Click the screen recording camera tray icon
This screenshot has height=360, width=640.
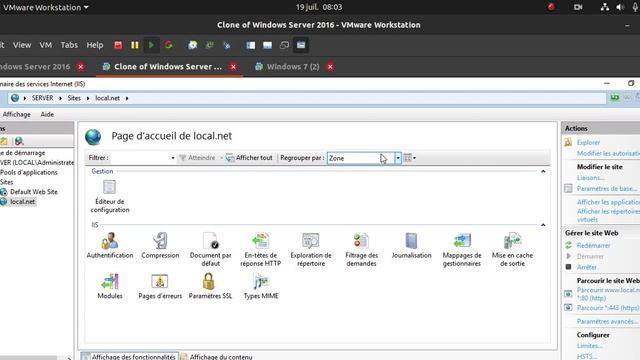coord(578,7)
